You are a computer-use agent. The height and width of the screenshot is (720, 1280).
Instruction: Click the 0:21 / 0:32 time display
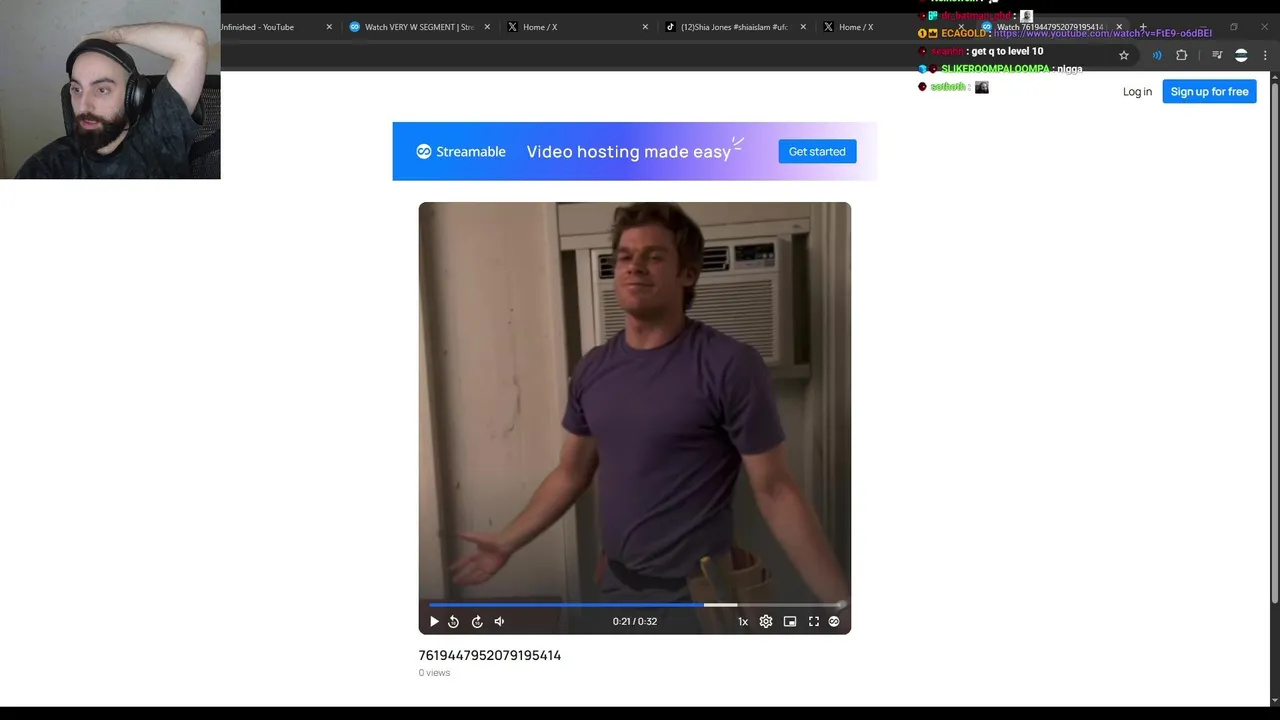pyautogui.click(x=635, y=621)
